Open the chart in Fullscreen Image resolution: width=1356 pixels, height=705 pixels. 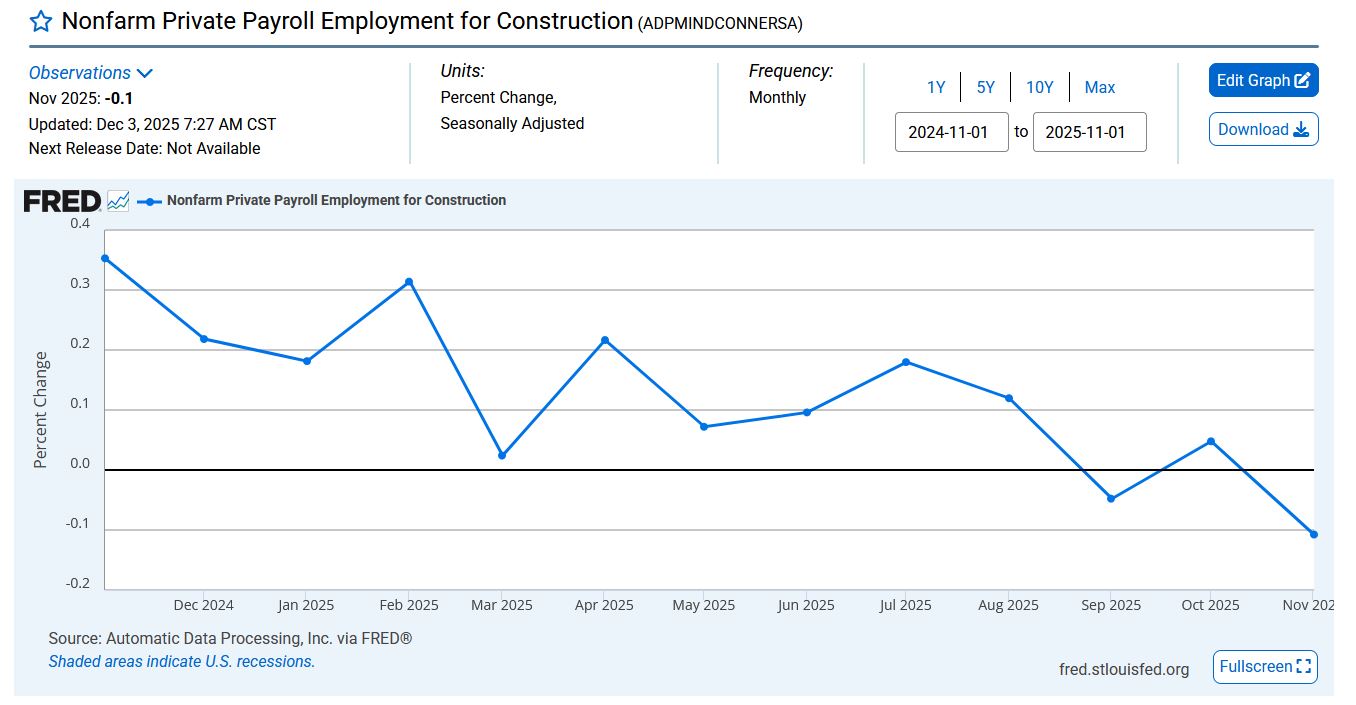coord(1264,667)
